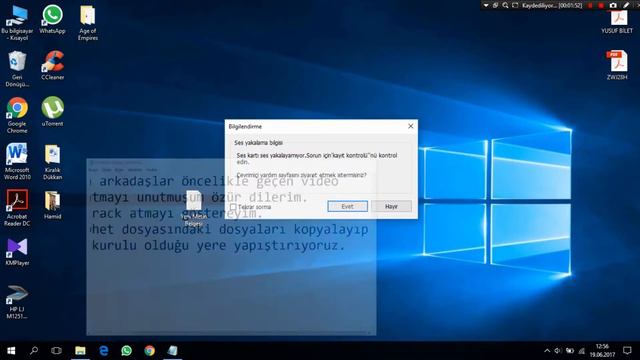Open Chrome from the taskbar
The height and width of the screenshot is (360, 640).
click(x=149, y=351)
